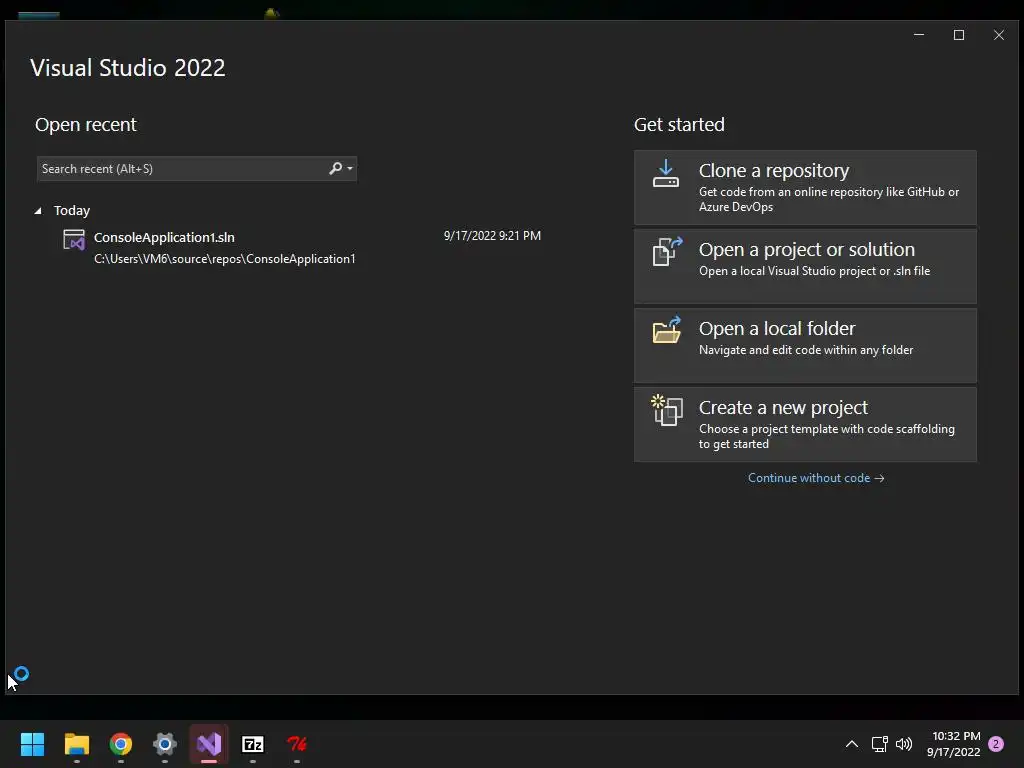Click the Create a new project icon

[x=667, y=409]
